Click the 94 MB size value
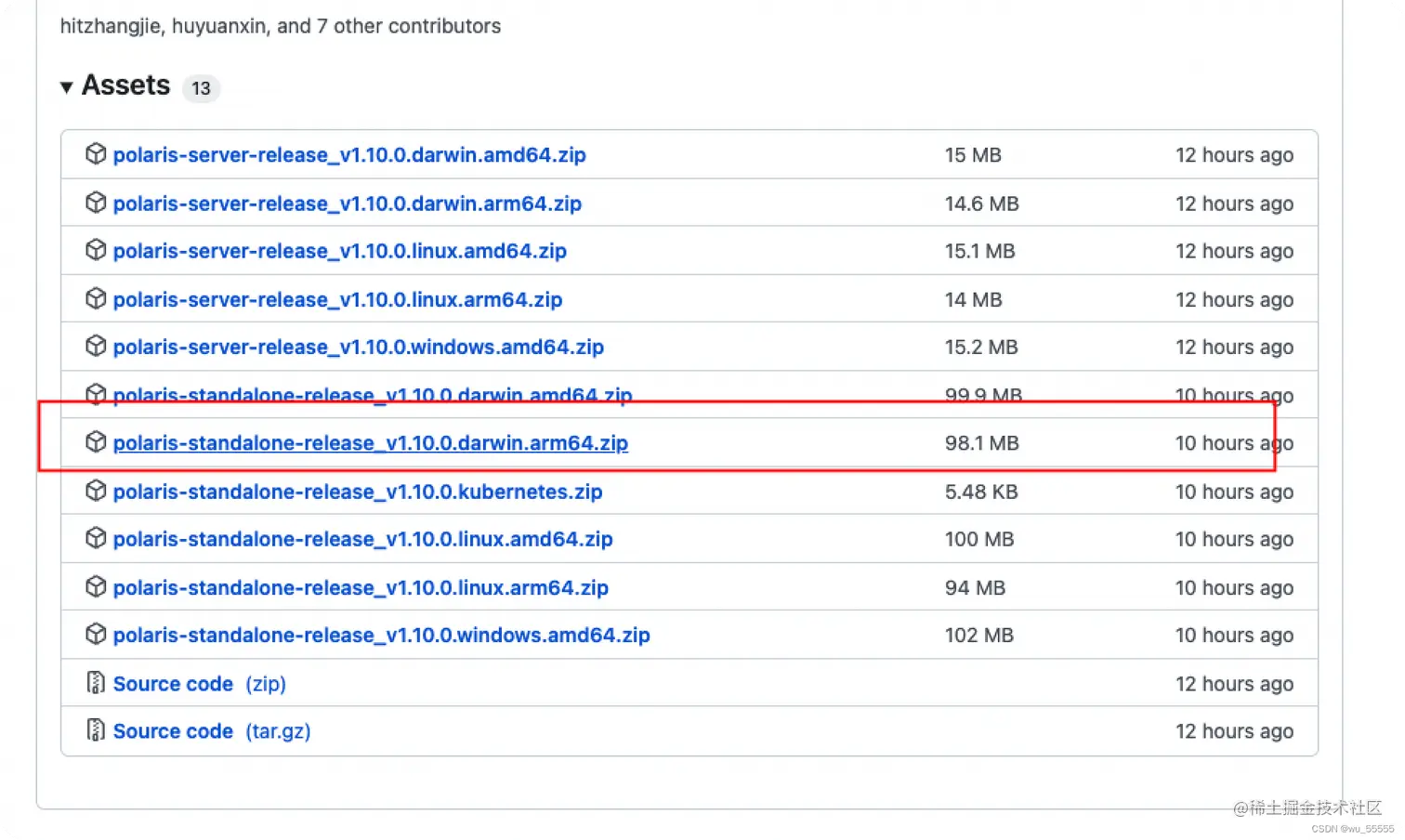Viewport: 1405px width, 840px height. pyautogui.click(x=976, y=587)
